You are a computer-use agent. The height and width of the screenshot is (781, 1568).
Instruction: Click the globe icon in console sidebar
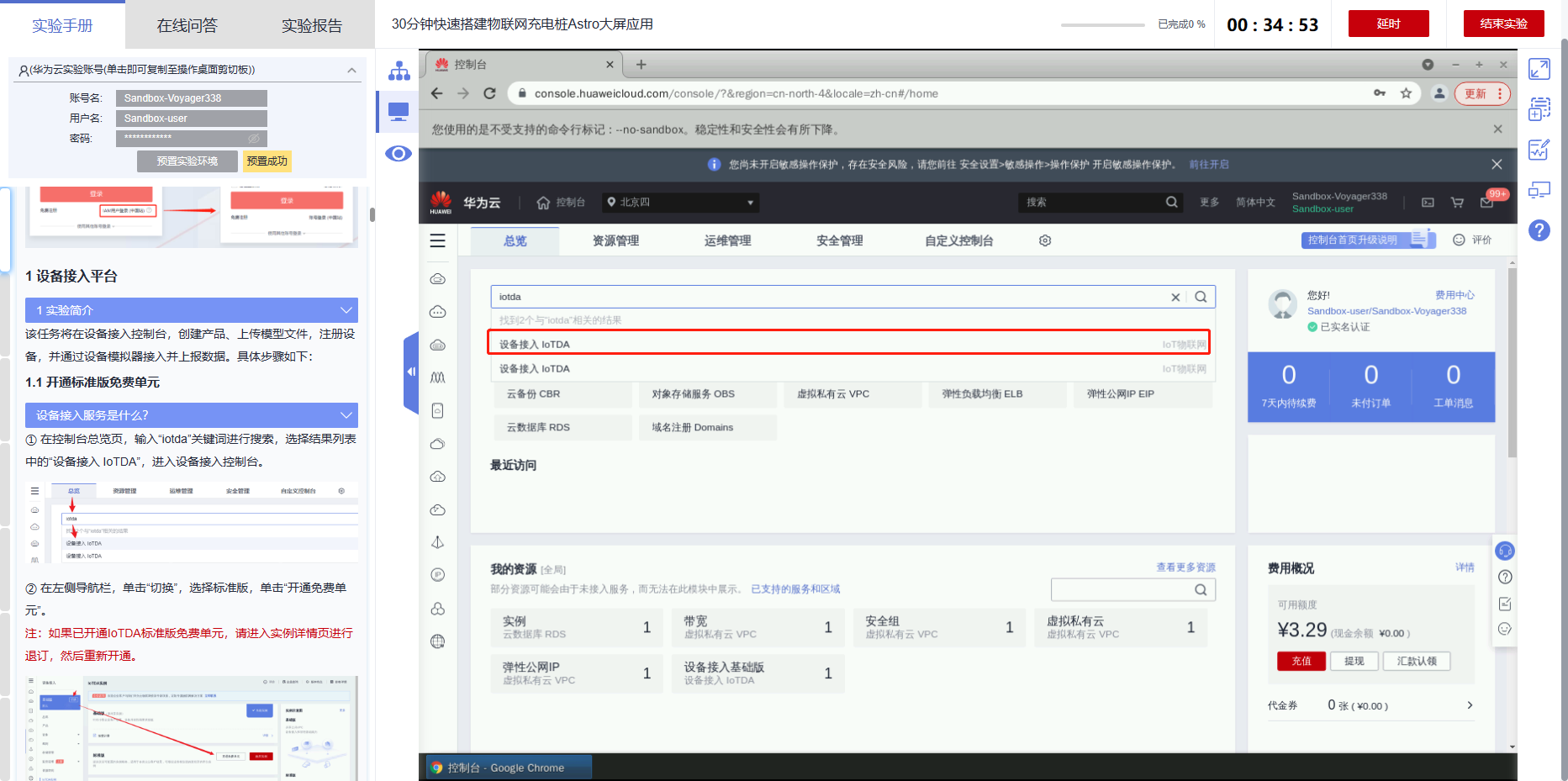point(438,641)
